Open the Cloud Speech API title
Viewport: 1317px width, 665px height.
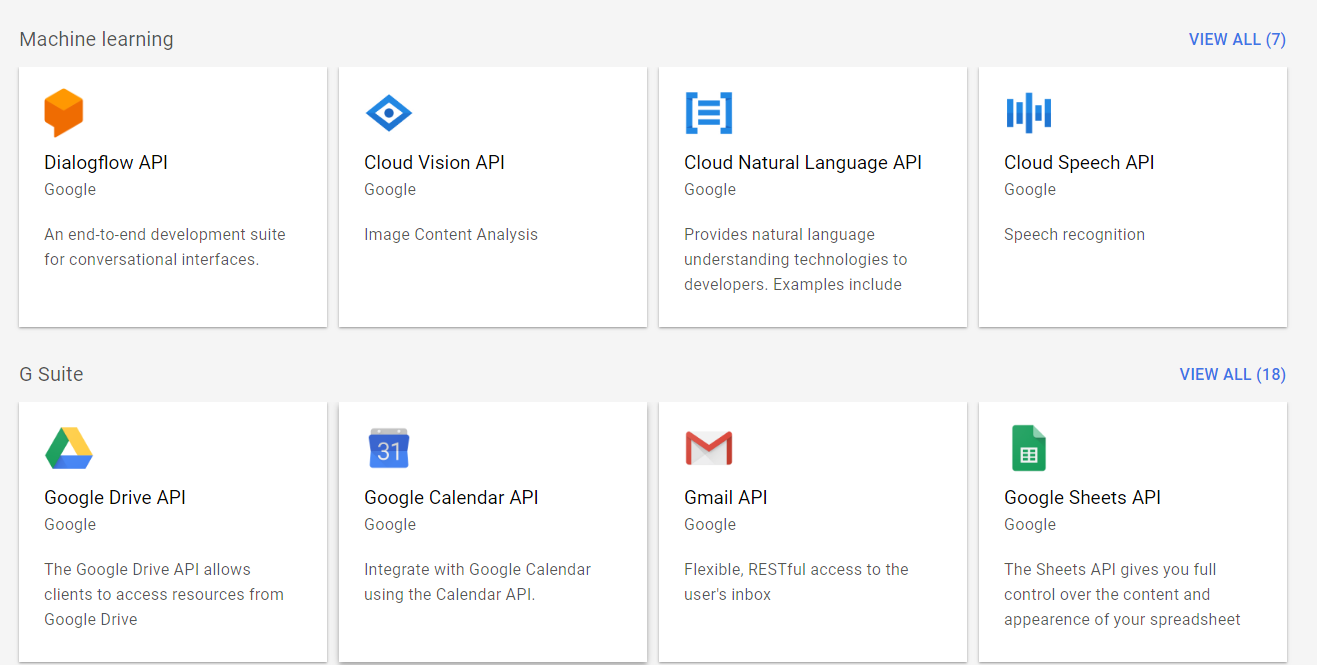(x=1079, y=162)
